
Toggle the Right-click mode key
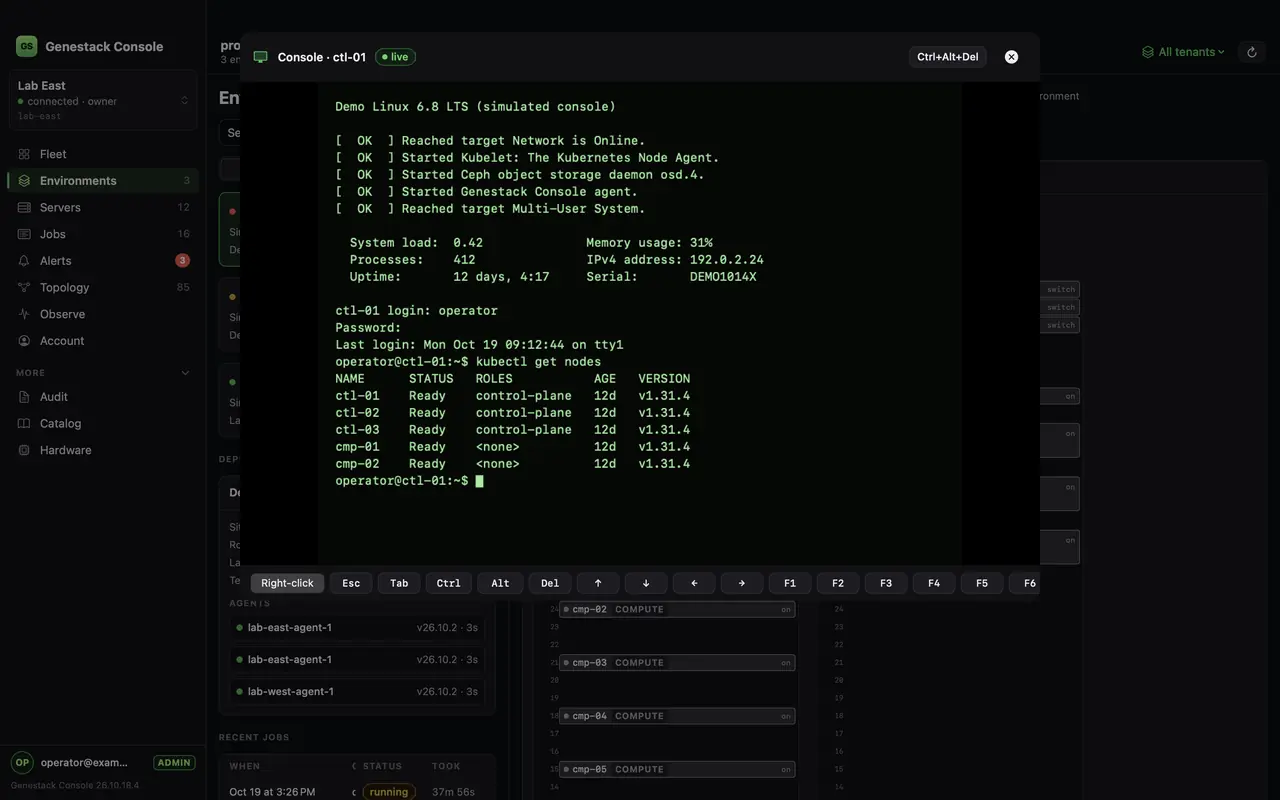click(x=287, y=583)
